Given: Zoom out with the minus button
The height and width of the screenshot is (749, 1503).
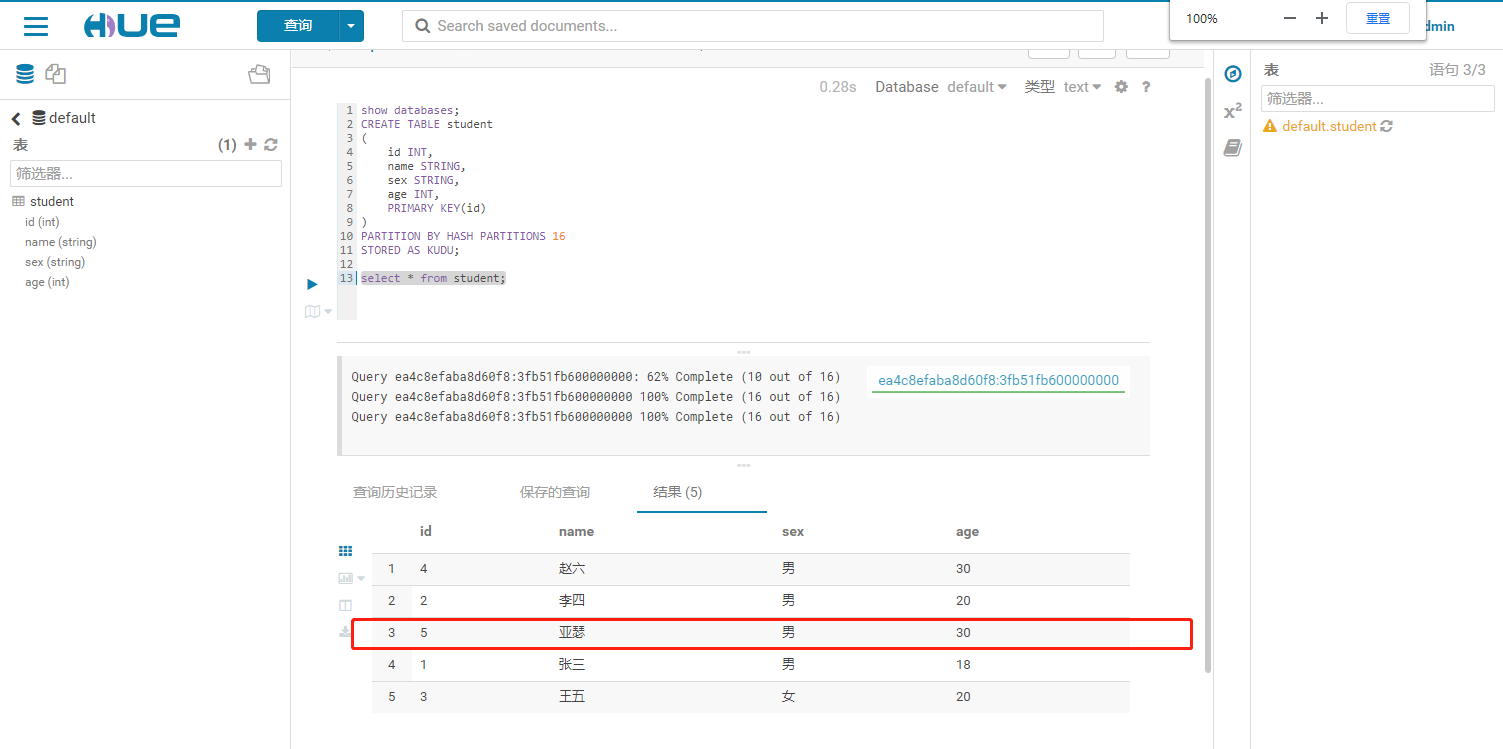Looking at the screenshot, I should point(1290,18).
